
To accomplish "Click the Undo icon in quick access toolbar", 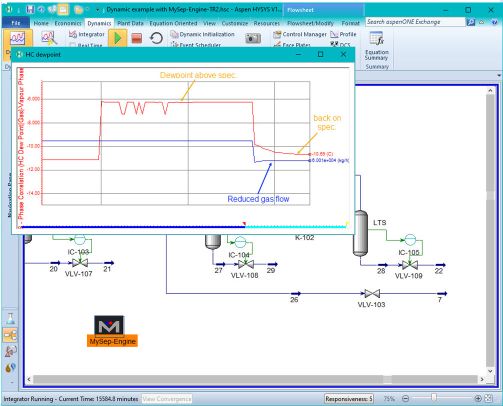I will 41,9.
